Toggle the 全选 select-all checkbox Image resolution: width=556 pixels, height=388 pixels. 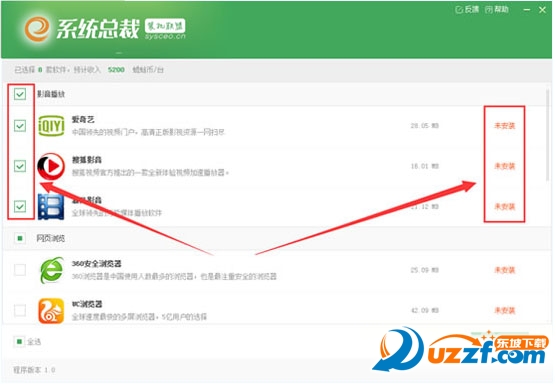tap(19, 342)
